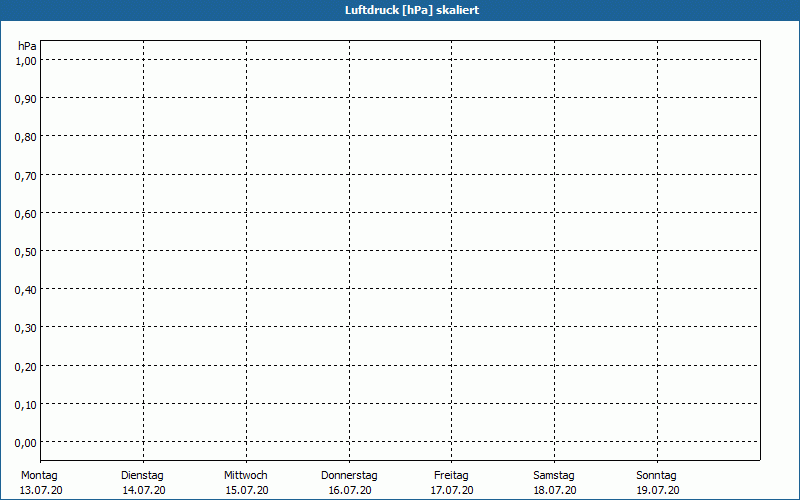
Task: Click the Donnerstag day label
Action: 349,475
